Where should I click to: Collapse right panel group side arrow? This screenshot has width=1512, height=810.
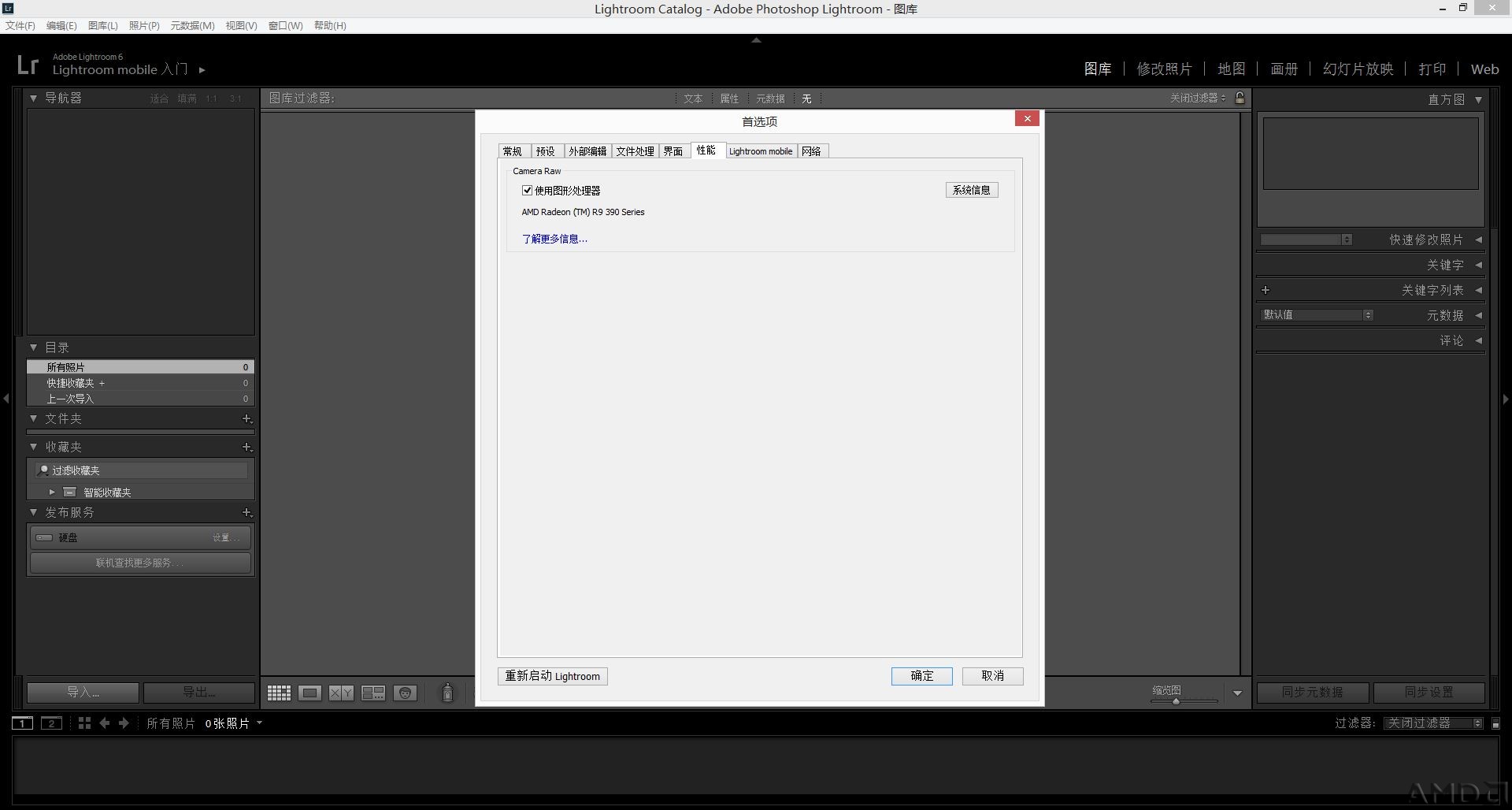(x=1506, y=399)
